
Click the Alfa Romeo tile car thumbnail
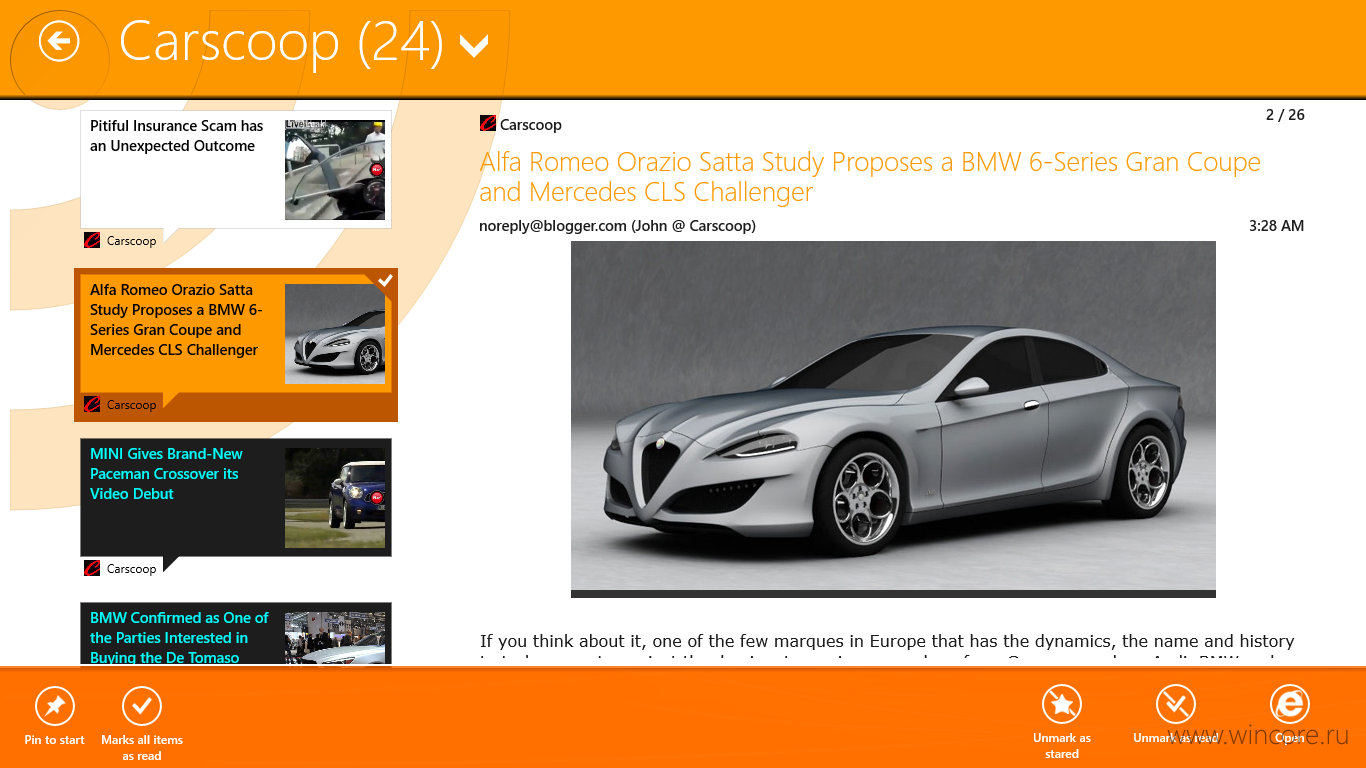335,334
